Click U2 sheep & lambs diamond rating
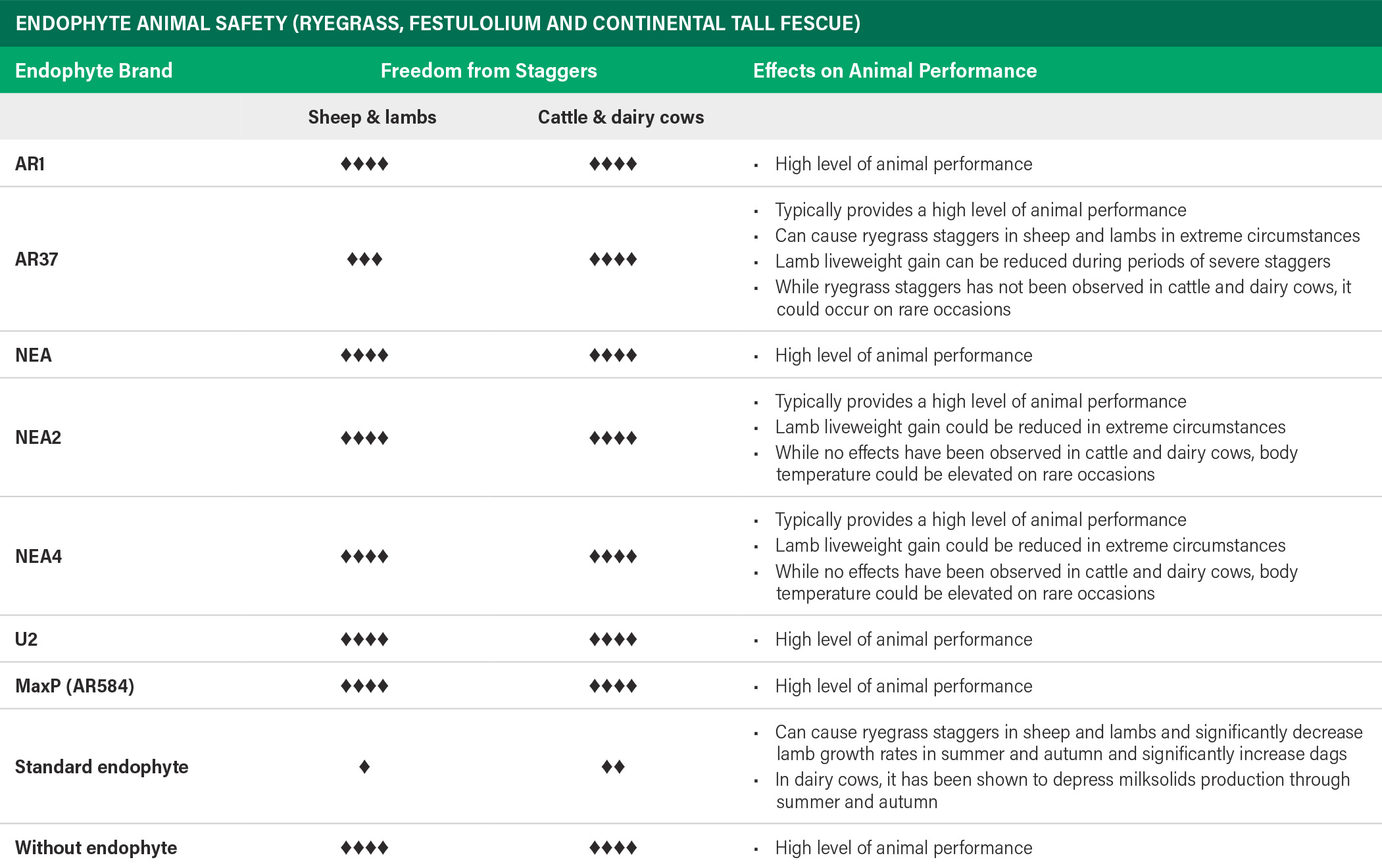The image size is (1382, 868). [x=364, y=639]
